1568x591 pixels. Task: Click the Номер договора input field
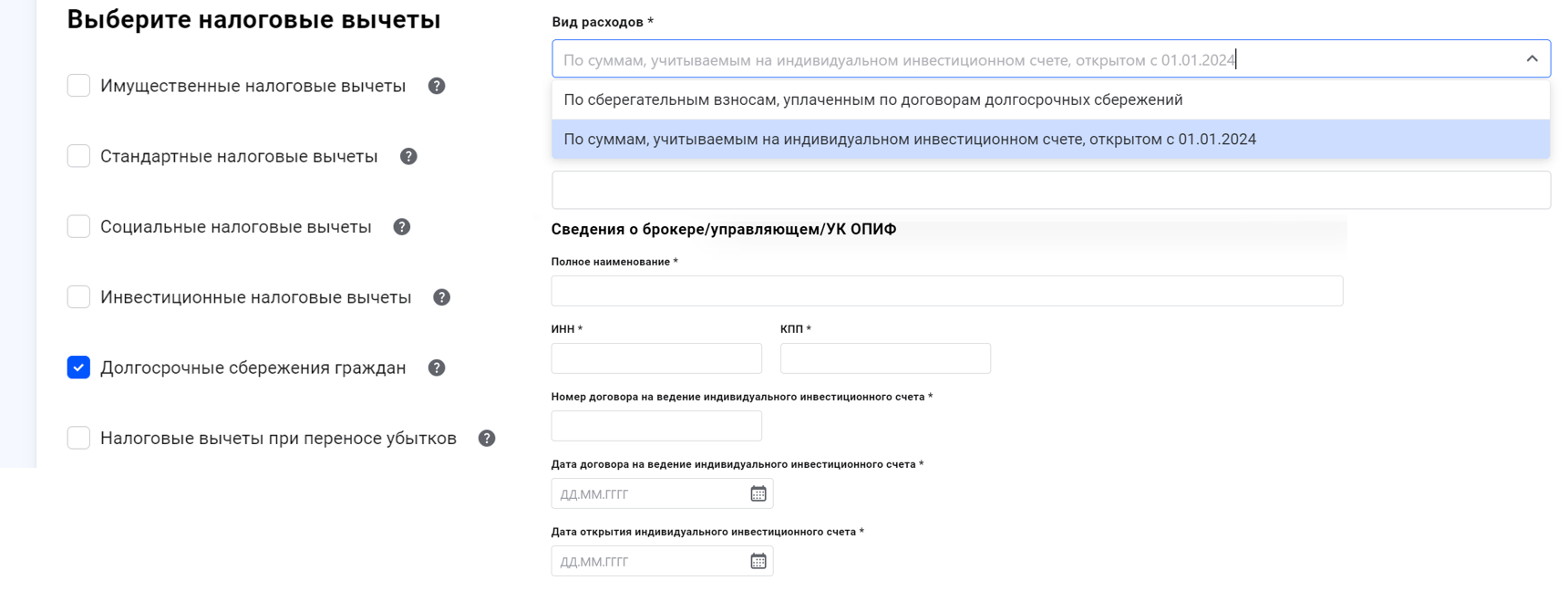656,426
